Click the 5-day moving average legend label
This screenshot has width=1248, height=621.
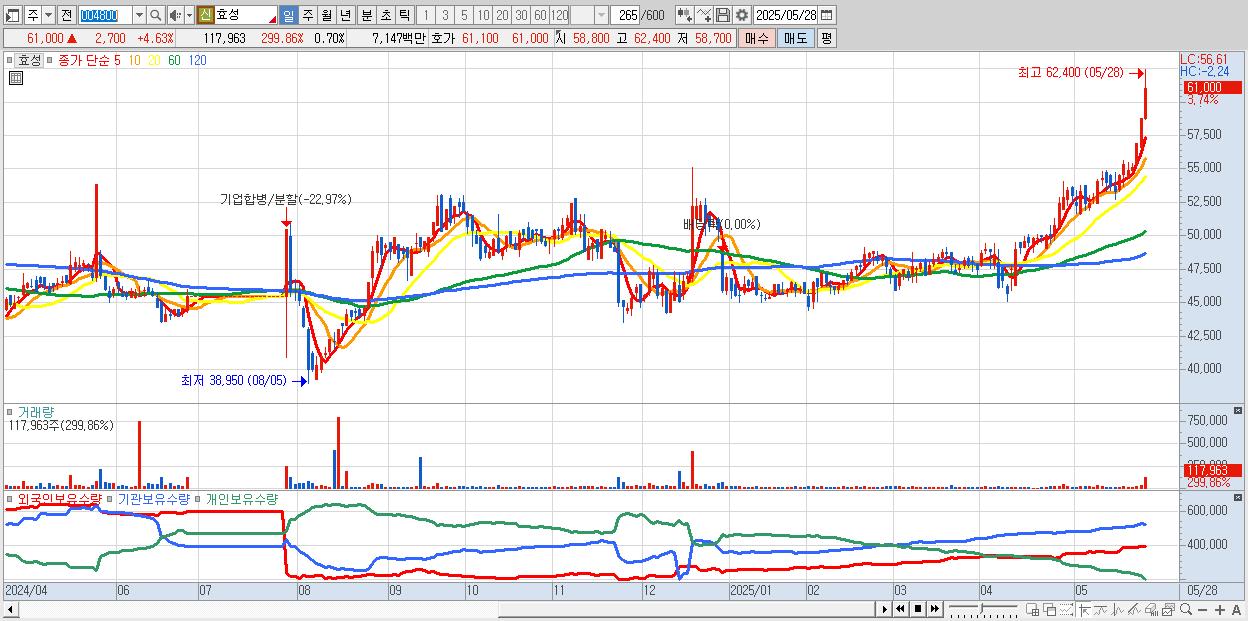coord(118,60)
